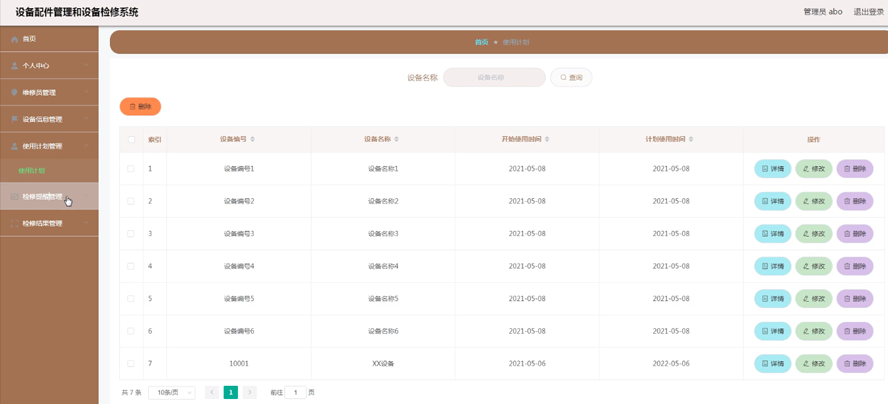Sort by 计划使用时间 column arrows
The image size is (888, 404).
click(x=691, y=140)
